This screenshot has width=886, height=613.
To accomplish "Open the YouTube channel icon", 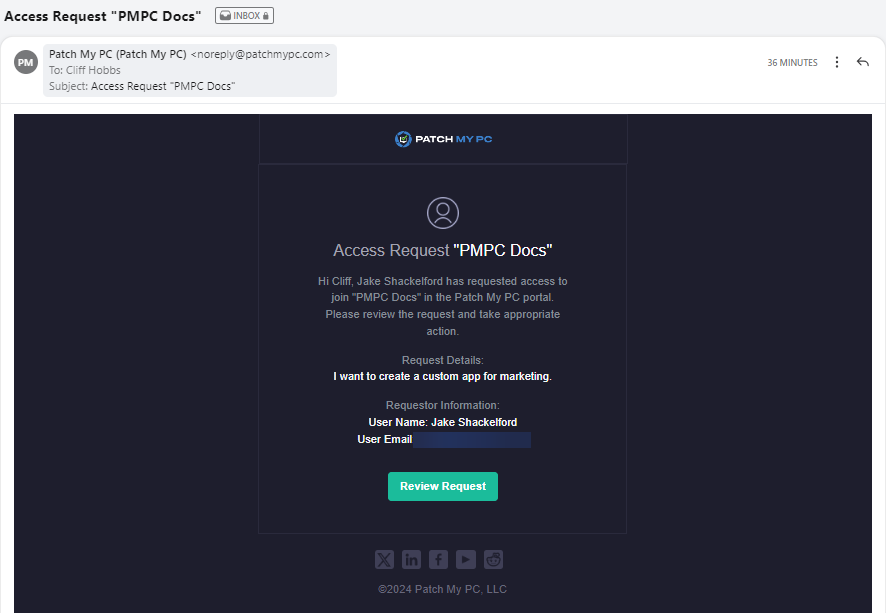I will coord(465,559).
